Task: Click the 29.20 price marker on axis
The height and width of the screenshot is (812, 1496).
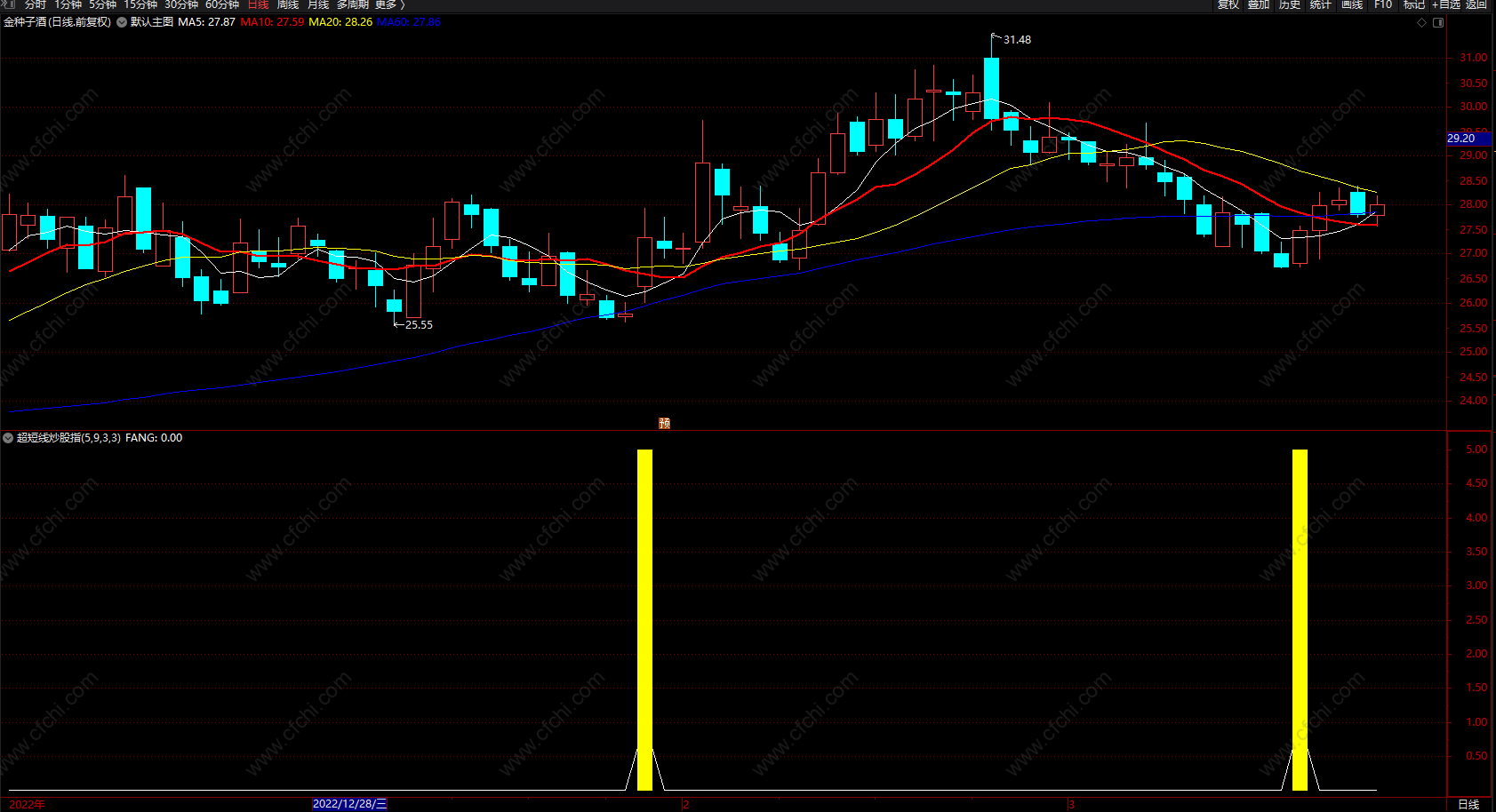Action: pos(1468,139)
